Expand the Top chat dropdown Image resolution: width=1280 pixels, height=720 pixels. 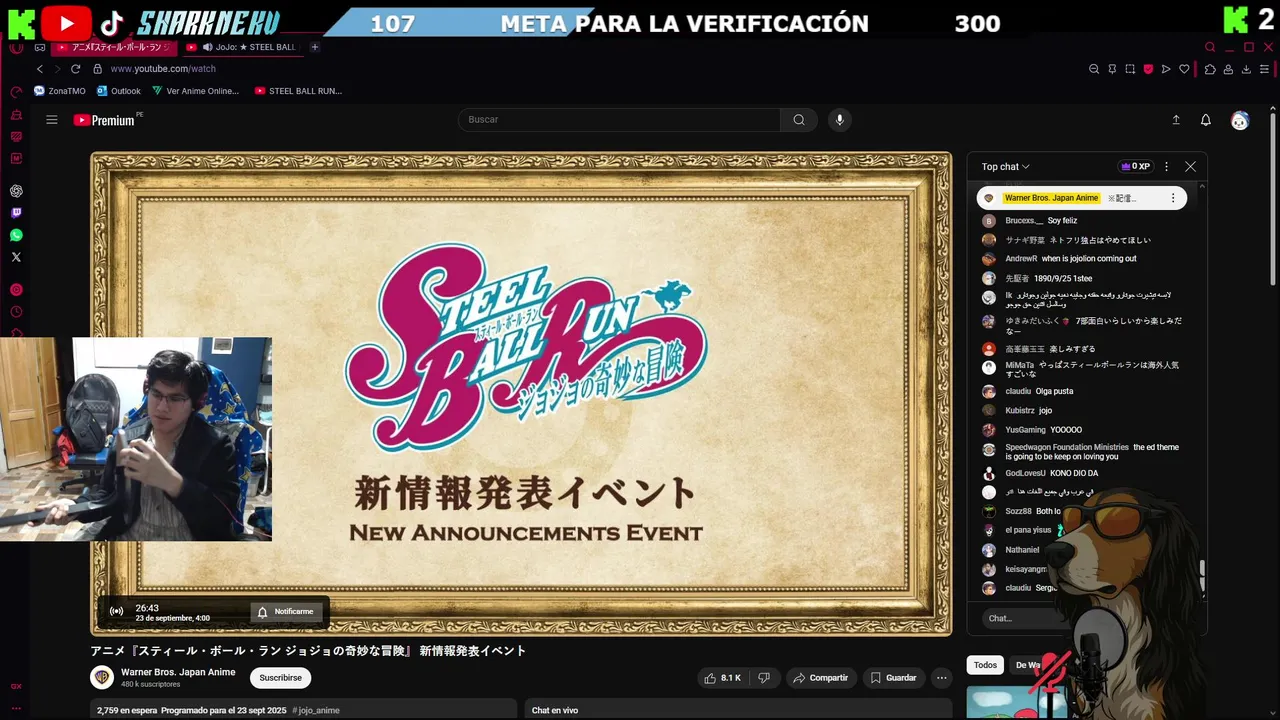pyautogui.click(x=1005, y=167)
